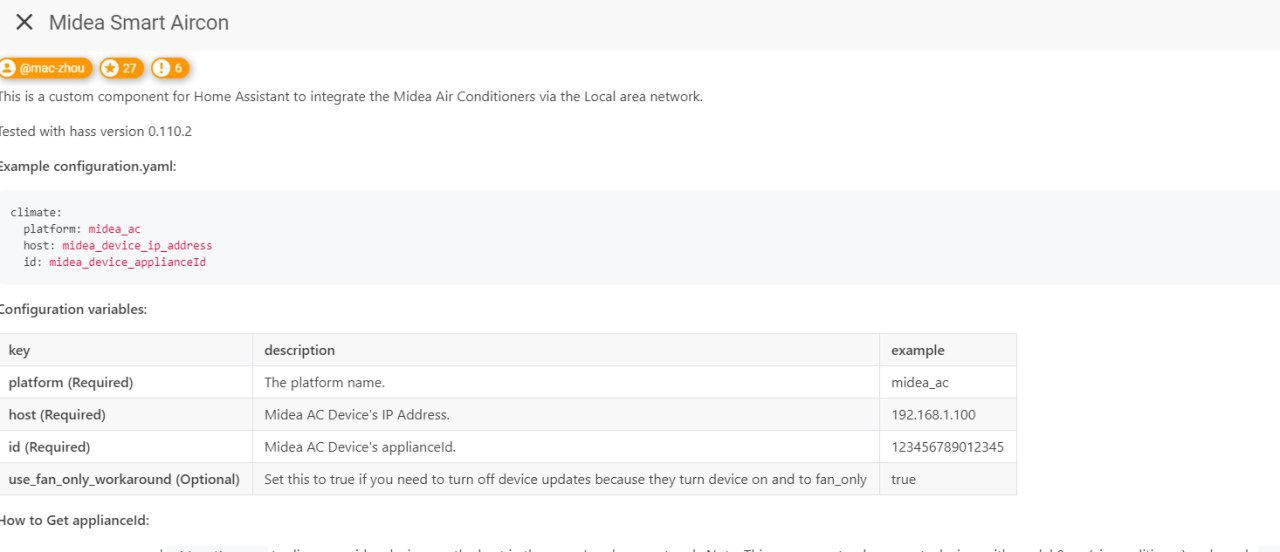Click the exclamation icon on issues badge

pyautogui.click(x=161, y=68)
